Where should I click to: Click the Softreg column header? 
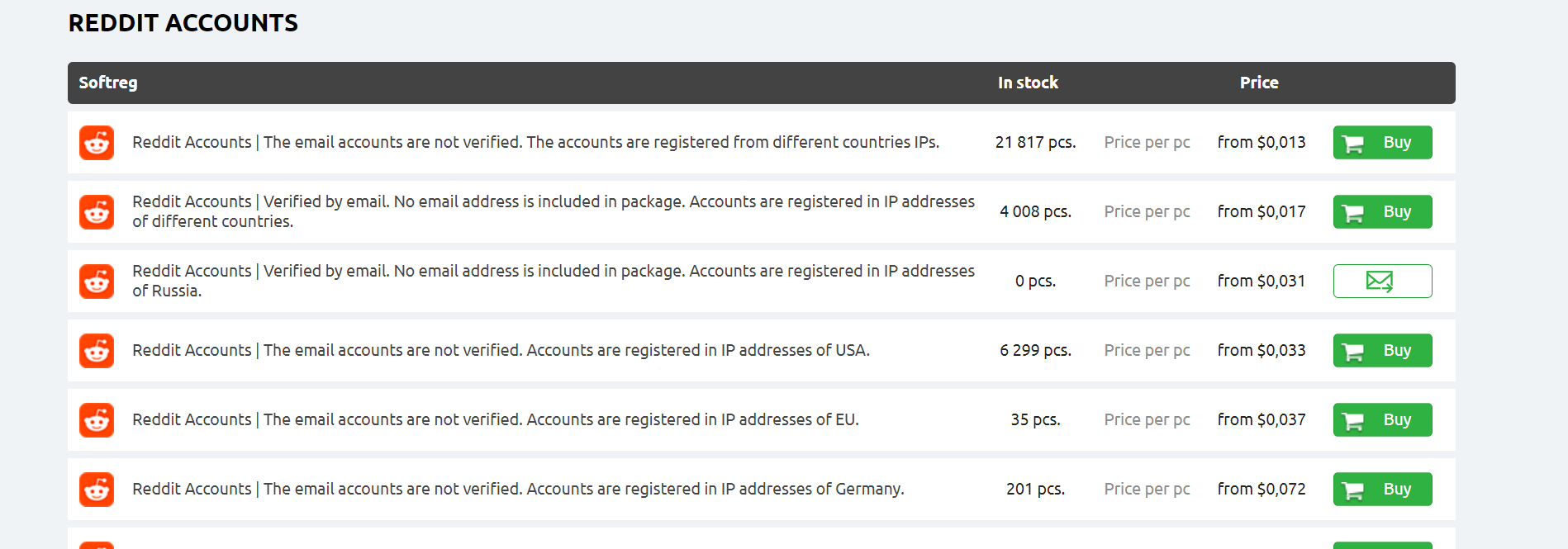click(108, 83)
